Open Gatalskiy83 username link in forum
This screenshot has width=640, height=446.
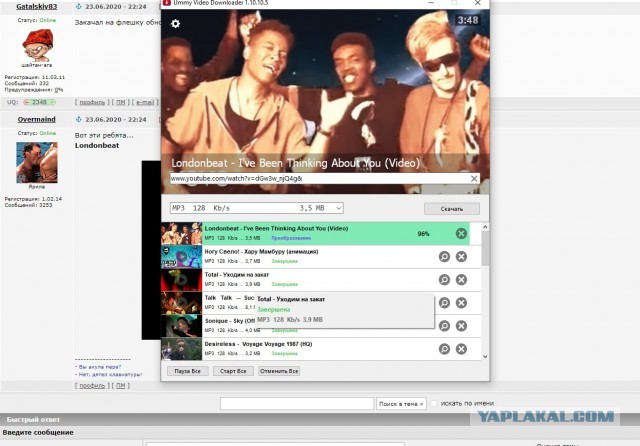click(37, 7)
